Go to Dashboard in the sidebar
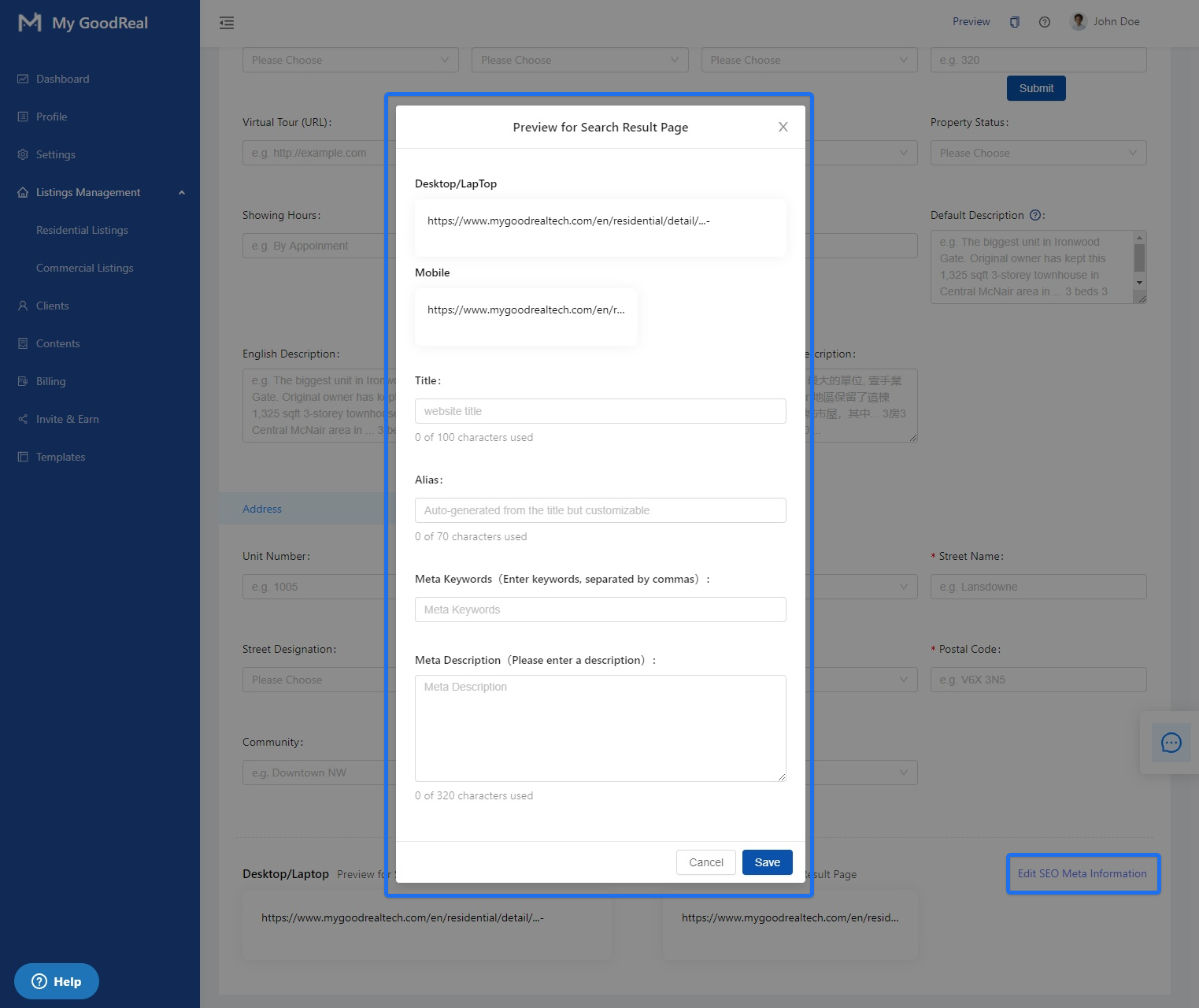This screenshot has height=1008, width=1199. pos(62,79)
